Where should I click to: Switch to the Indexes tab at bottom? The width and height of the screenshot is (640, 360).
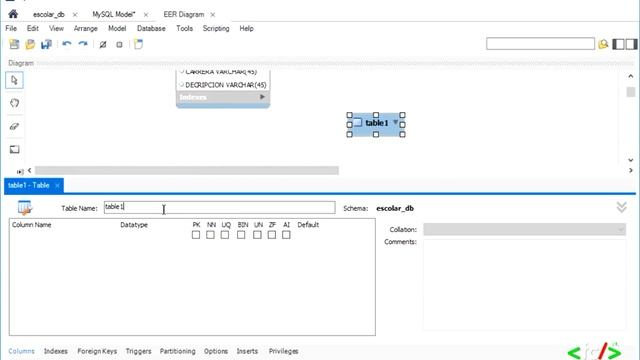click(x=56, y=351)
